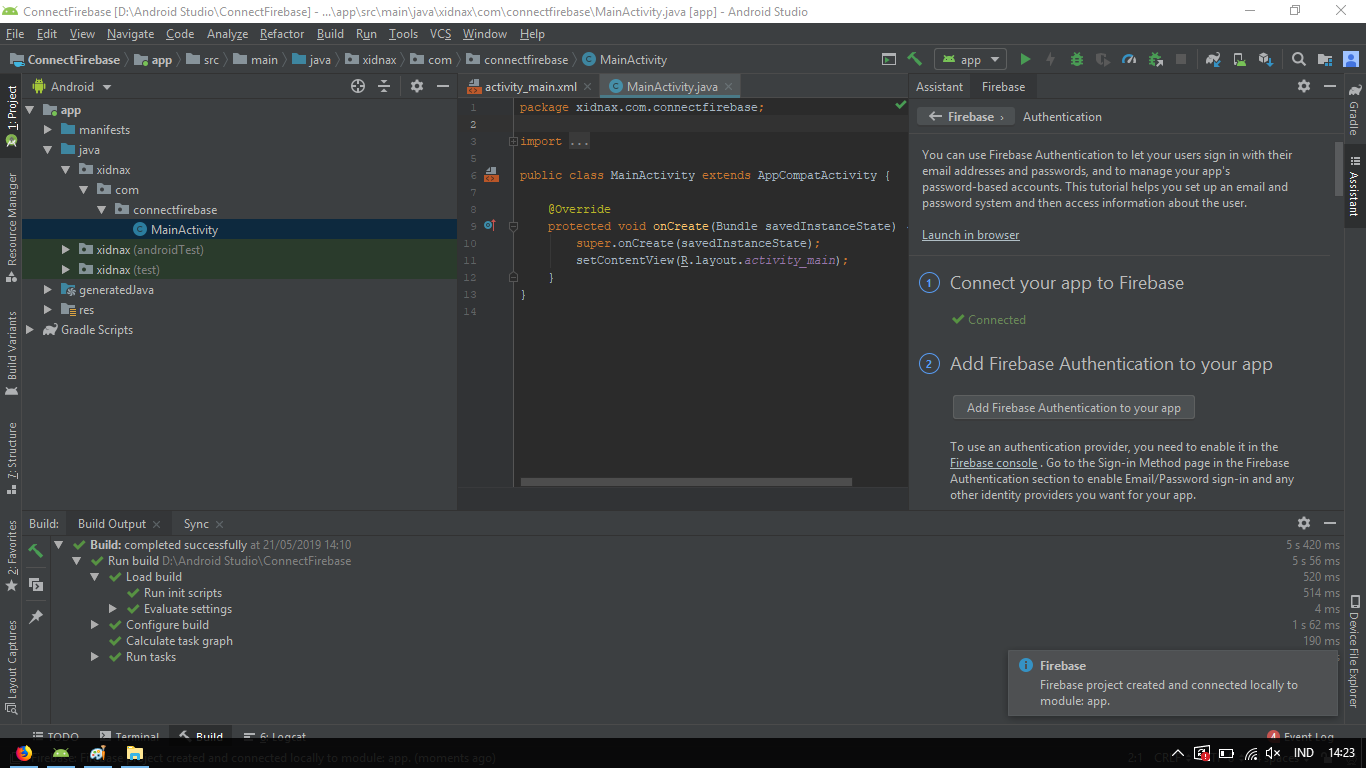
Task: Click the Scroll from Source icon in Project panel
Action: pyautogui.click(x=358, y=87)
